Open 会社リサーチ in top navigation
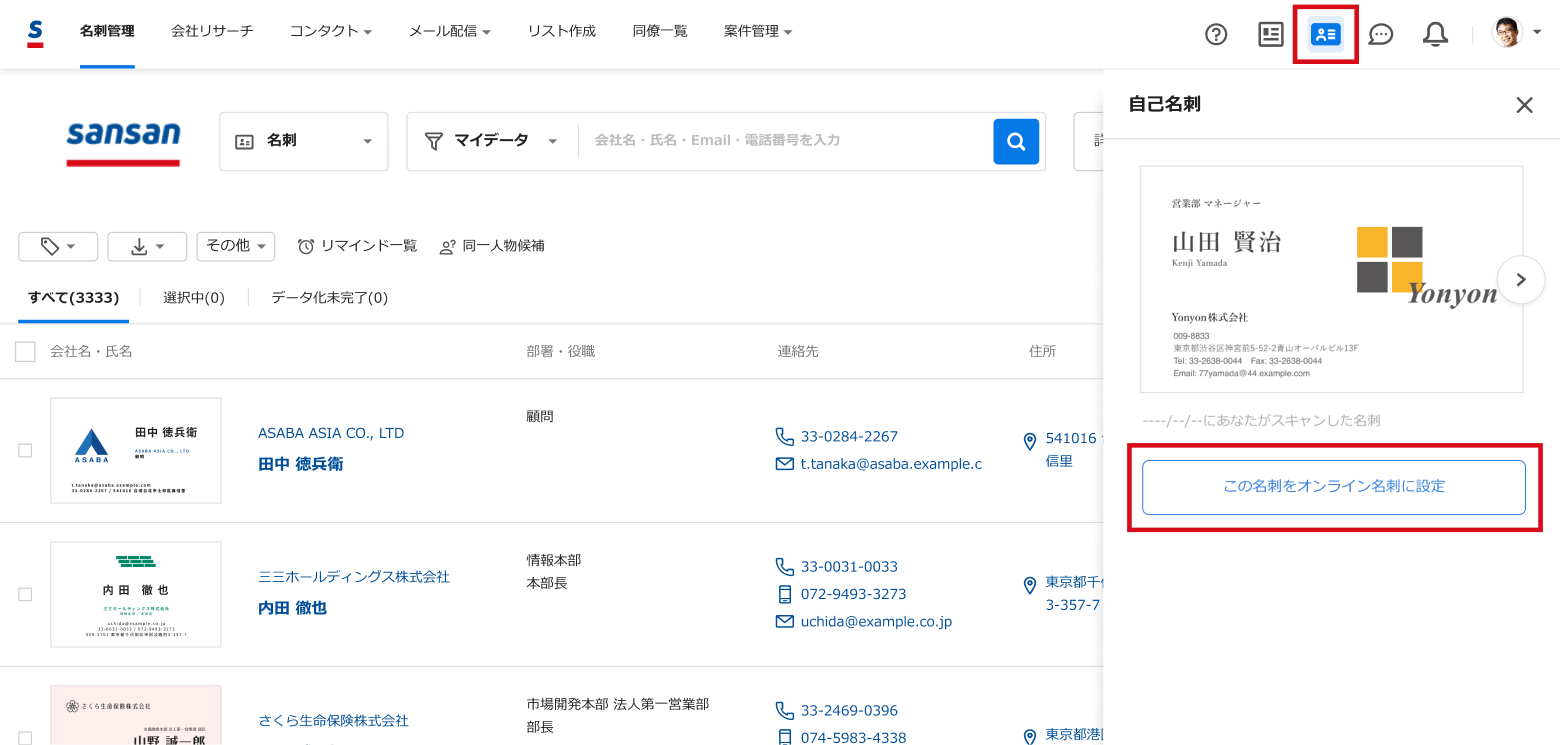 (212, 31)
